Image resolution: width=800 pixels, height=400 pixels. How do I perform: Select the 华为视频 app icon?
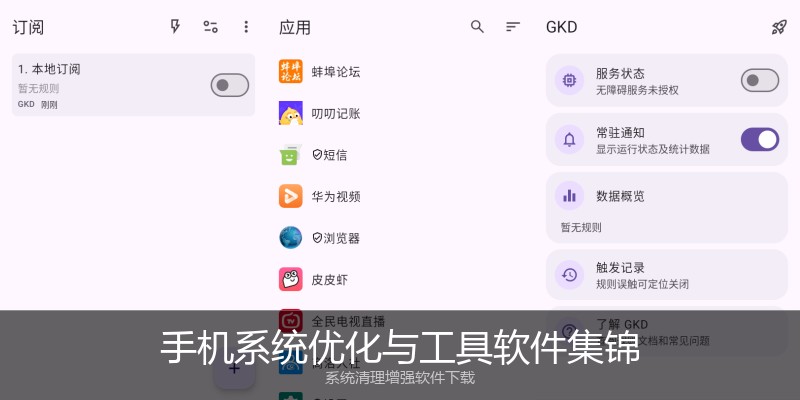pos(291,196)
